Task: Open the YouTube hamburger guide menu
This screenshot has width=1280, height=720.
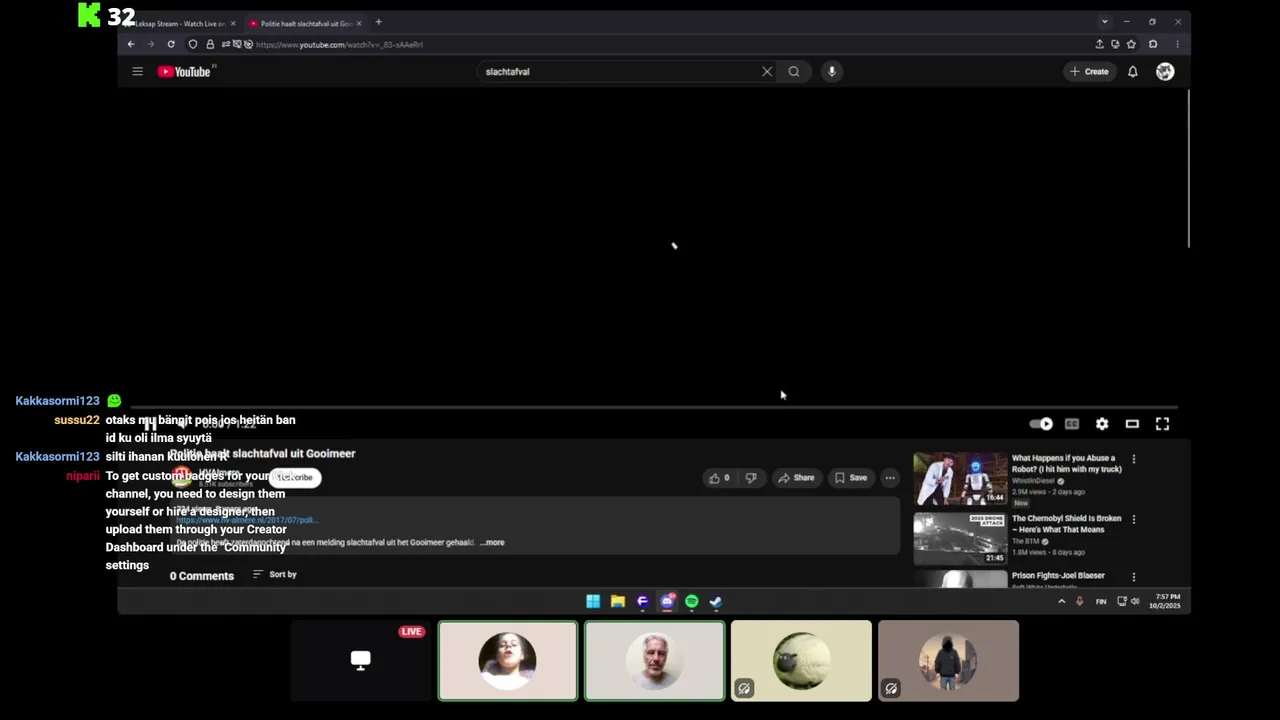Action: 137,71
